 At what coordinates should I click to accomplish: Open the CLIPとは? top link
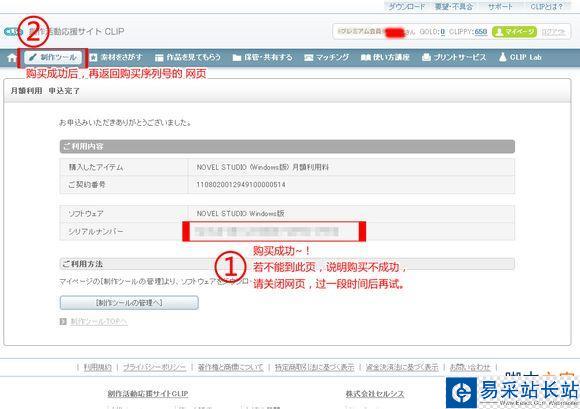point(546,7)
